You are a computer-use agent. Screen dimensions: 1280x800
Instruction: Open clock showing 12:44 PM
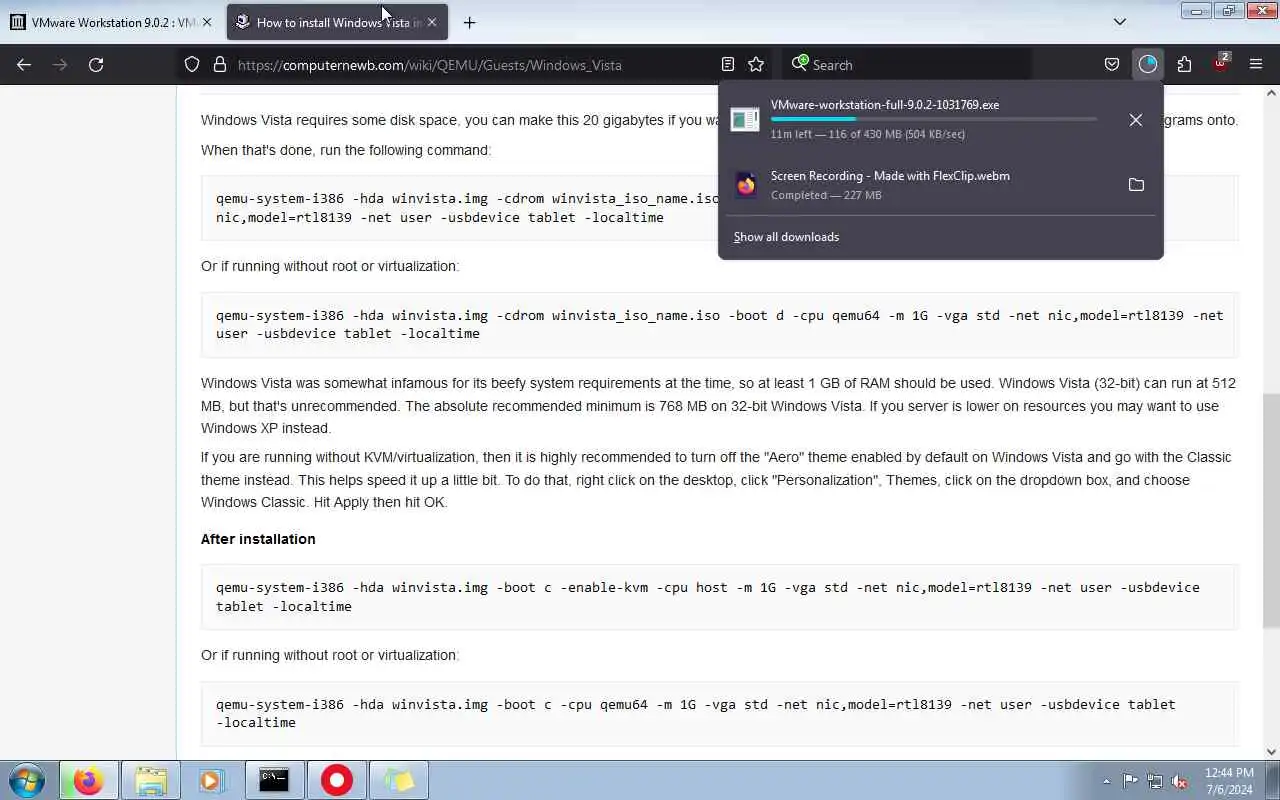click(1229, 780)
